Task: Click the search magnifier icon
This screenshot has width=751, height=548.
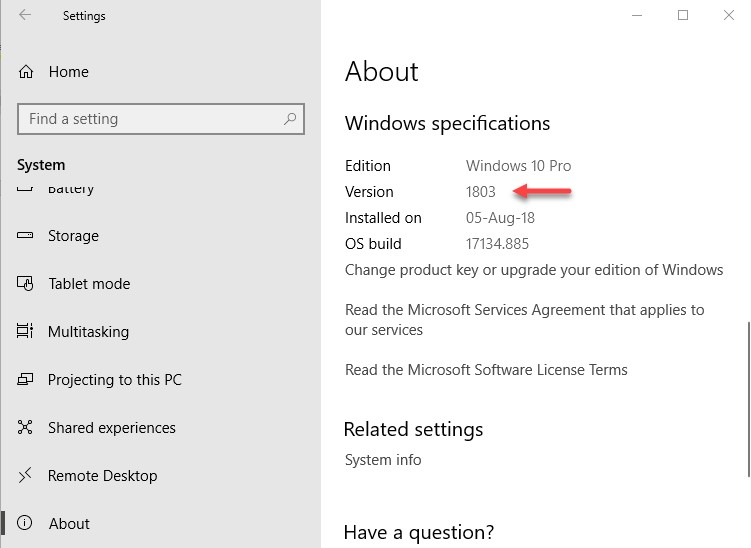Action: pyautogui.click(x=290, y=118)
